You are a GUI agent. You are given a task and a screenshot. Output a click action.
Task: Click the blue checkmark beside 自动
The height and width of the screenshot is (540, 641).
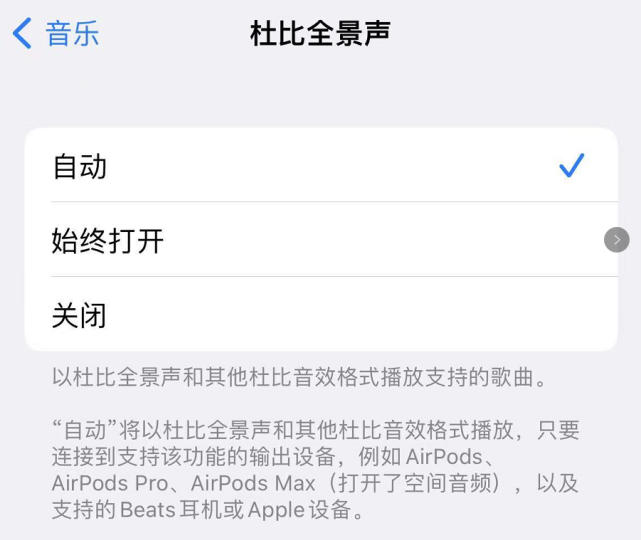coord(572,165)
